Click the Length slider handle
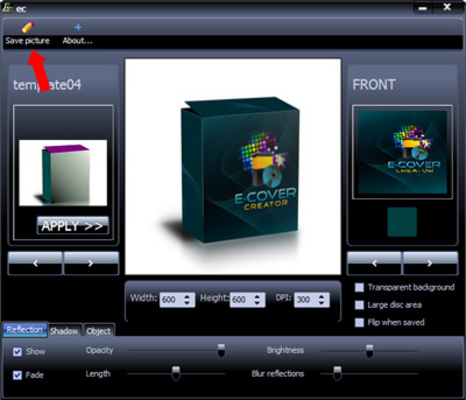The image size is (466, 400). point(176,373)
